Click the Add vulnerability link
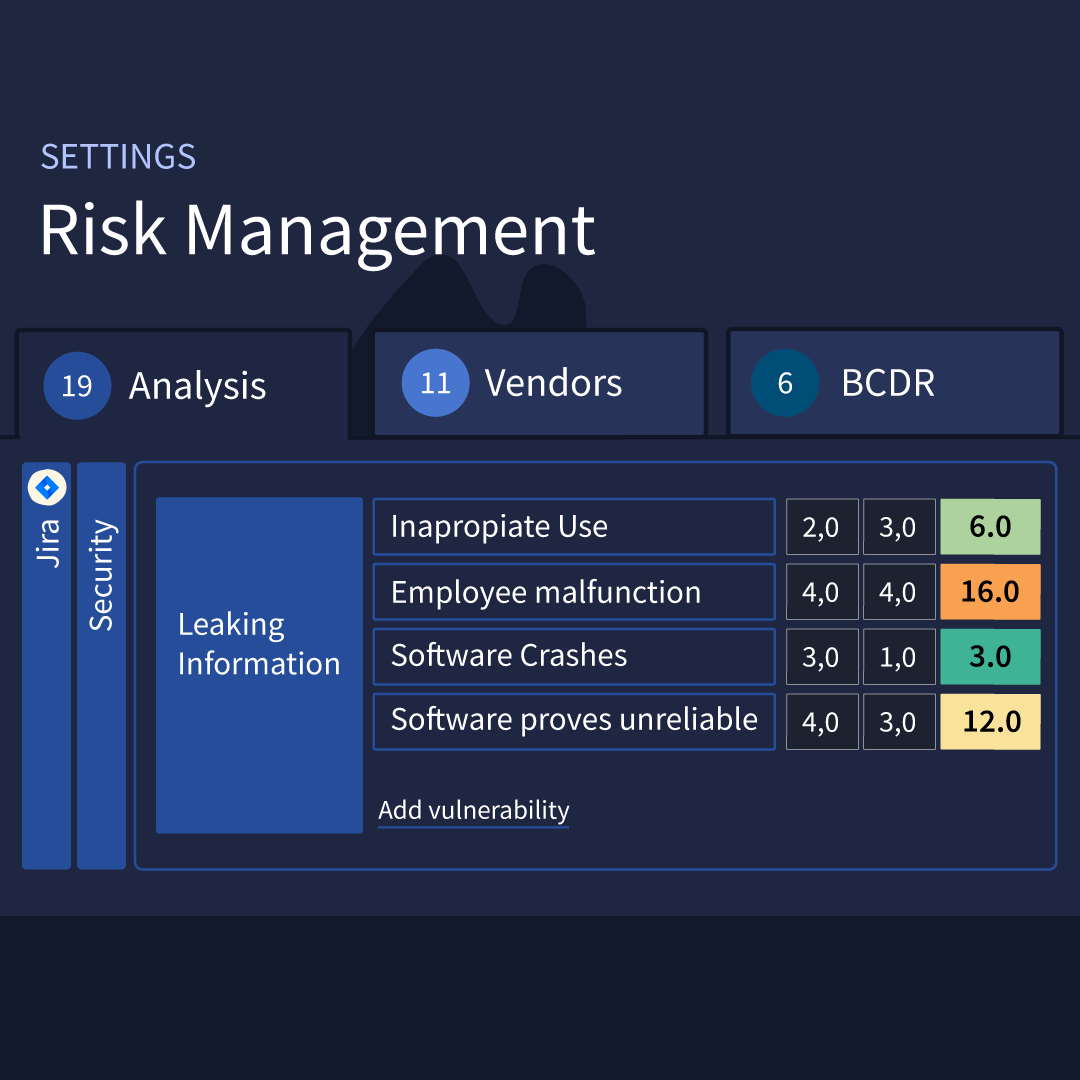This screenshot has width=1080, height=1080. click(474, 810)
